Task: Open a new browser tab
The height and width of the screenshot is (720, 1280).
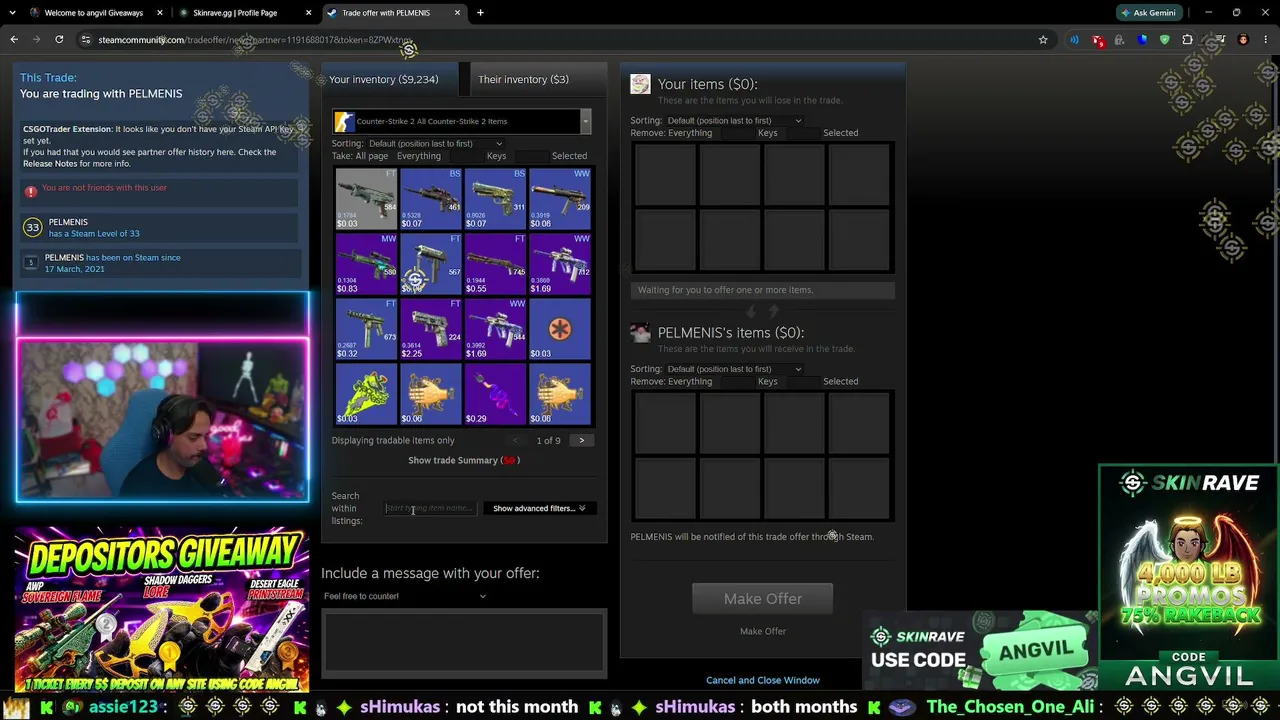Action: 480,13
